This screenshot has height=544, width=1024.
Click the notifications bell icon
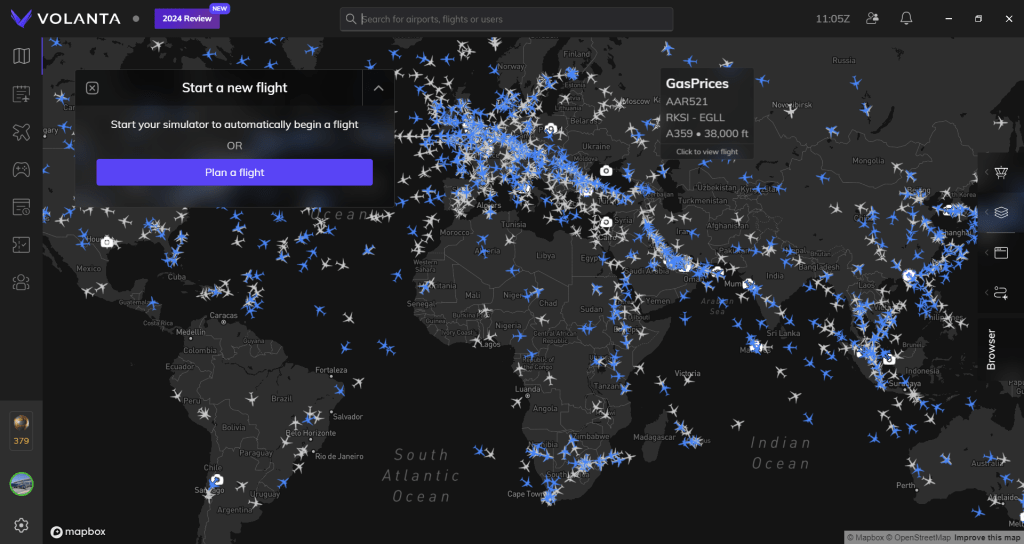[906, 18]
